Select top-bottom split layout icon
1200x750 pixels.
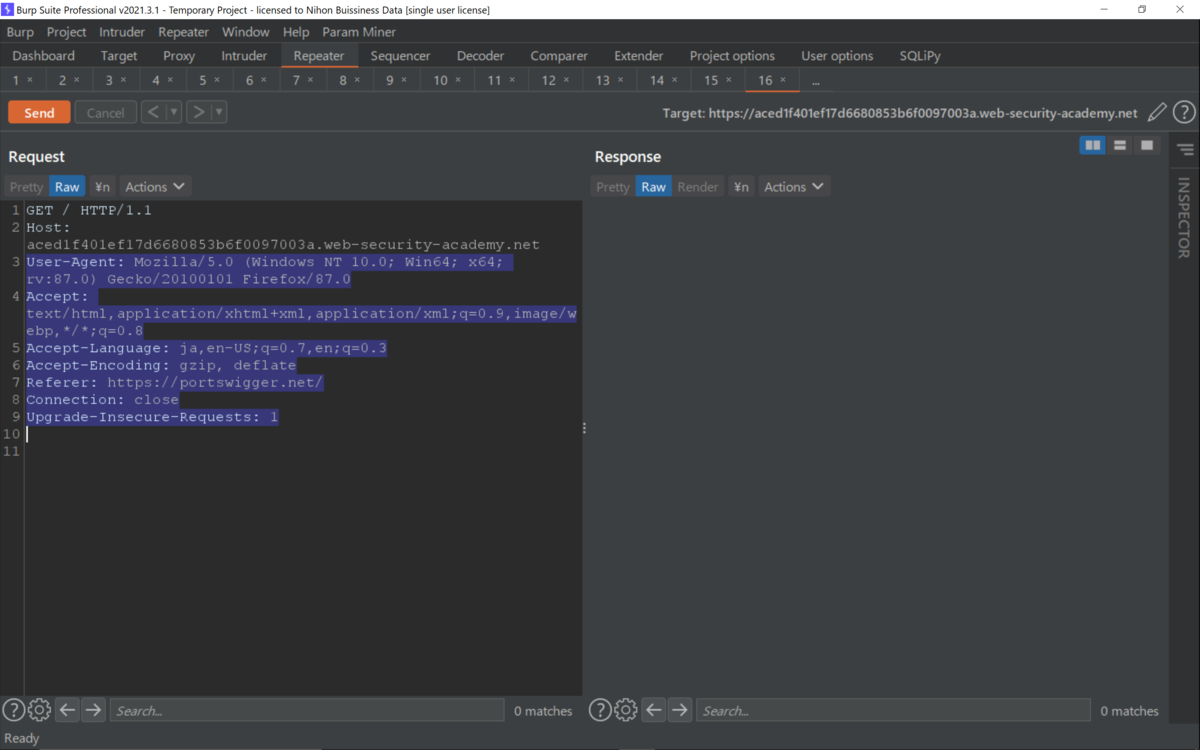1120,146
